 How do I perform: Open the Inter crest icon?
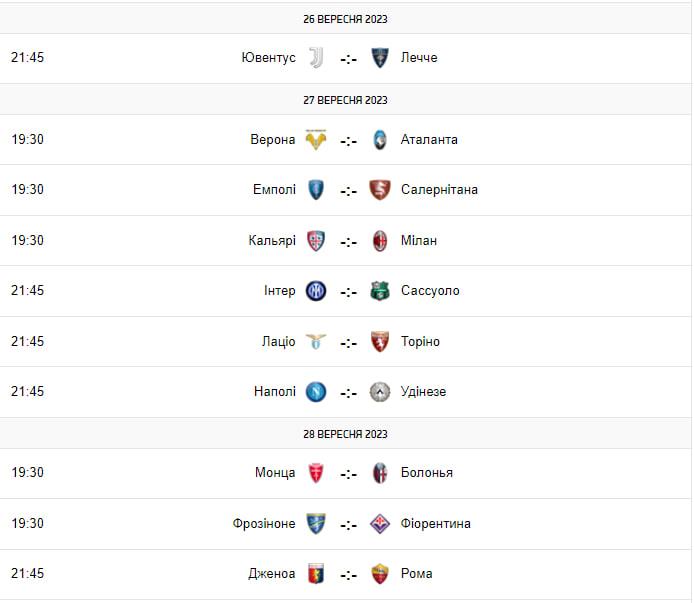[x=316, y=291]
